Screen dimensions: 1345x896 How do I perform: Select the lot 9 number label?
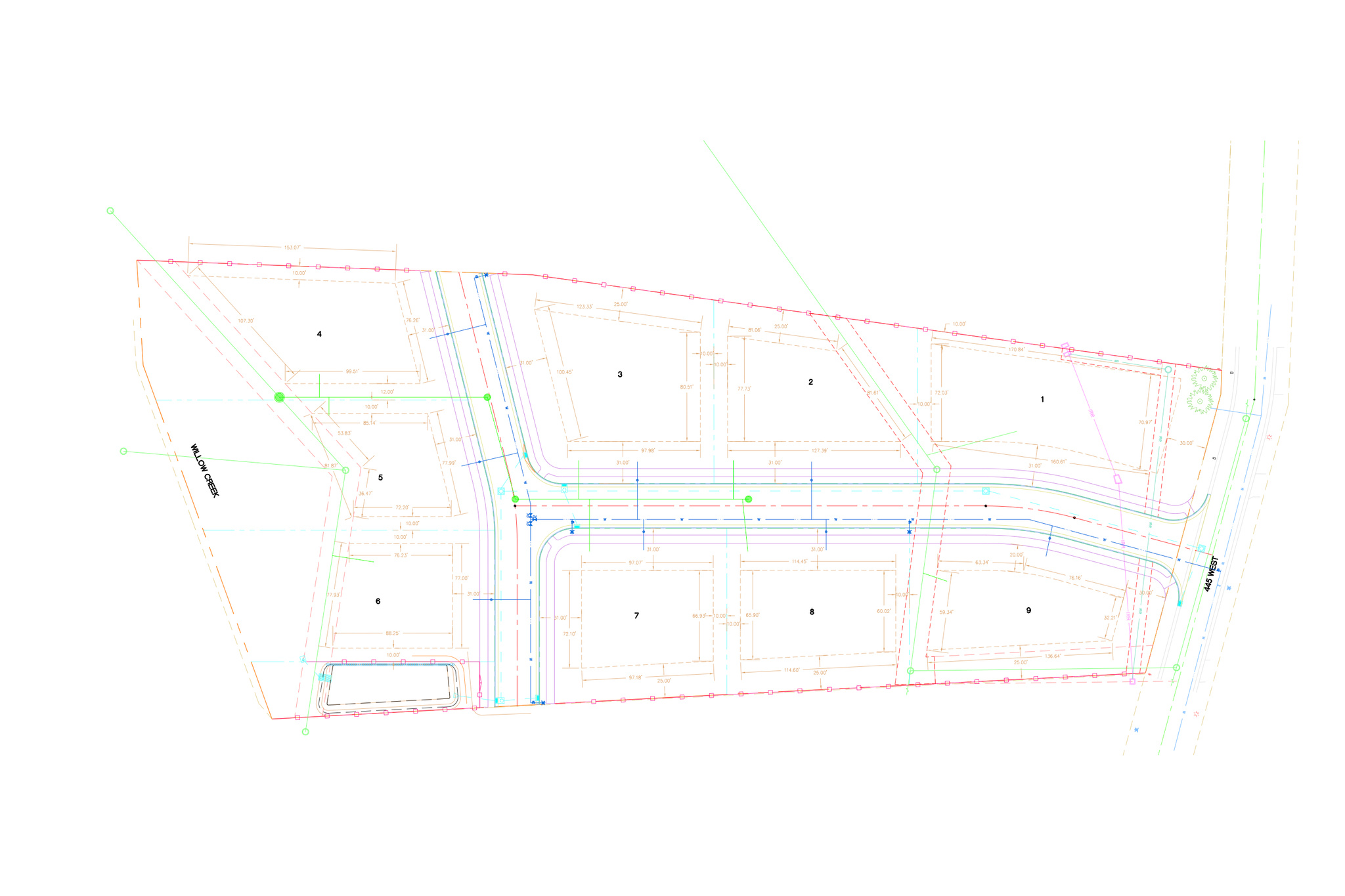[x=1028, y=610]
